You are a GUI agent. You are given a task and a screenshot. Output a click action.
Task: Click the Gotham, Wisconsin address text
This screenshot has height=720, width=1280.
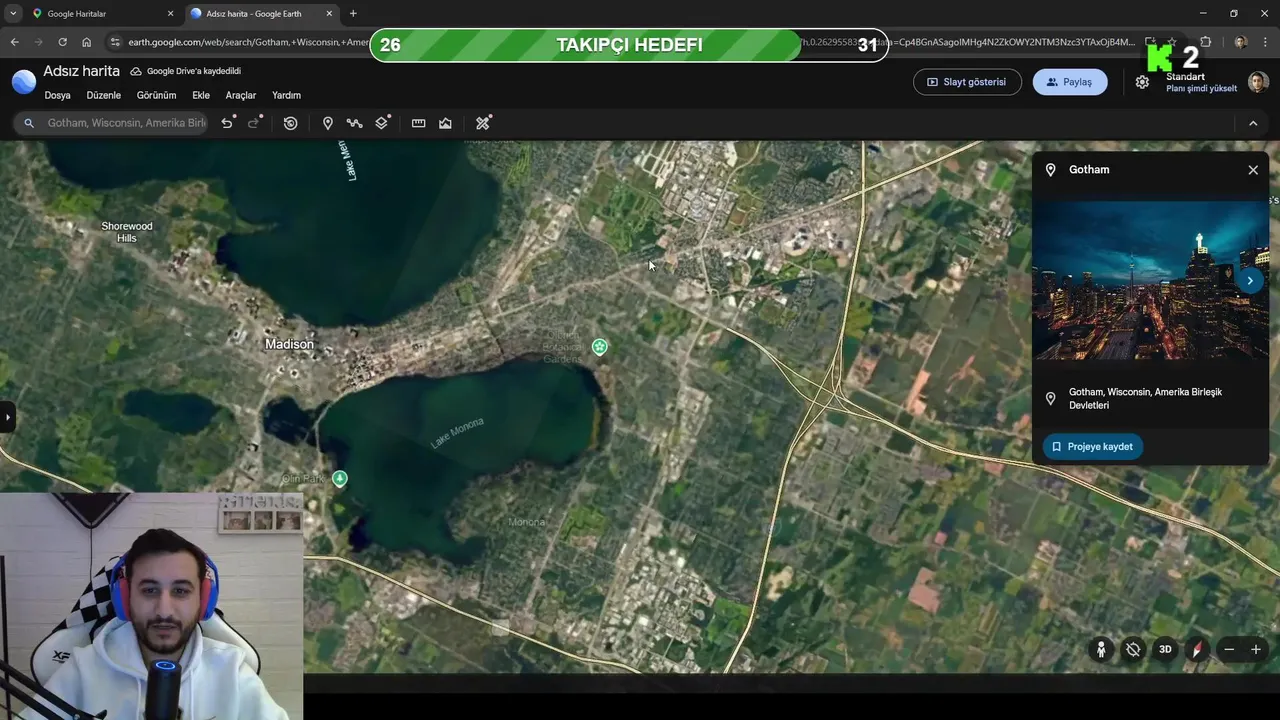click(1145, 398)
